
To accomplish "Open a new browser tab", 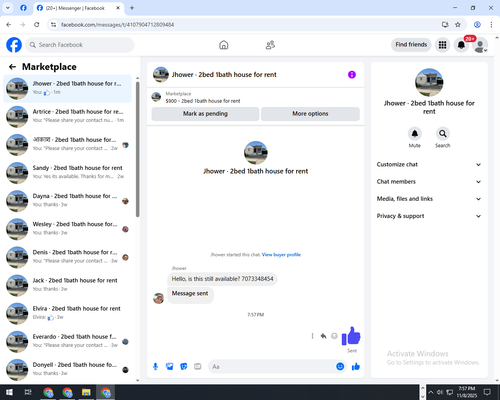I will pyautogui.click(x=132, y=8).
